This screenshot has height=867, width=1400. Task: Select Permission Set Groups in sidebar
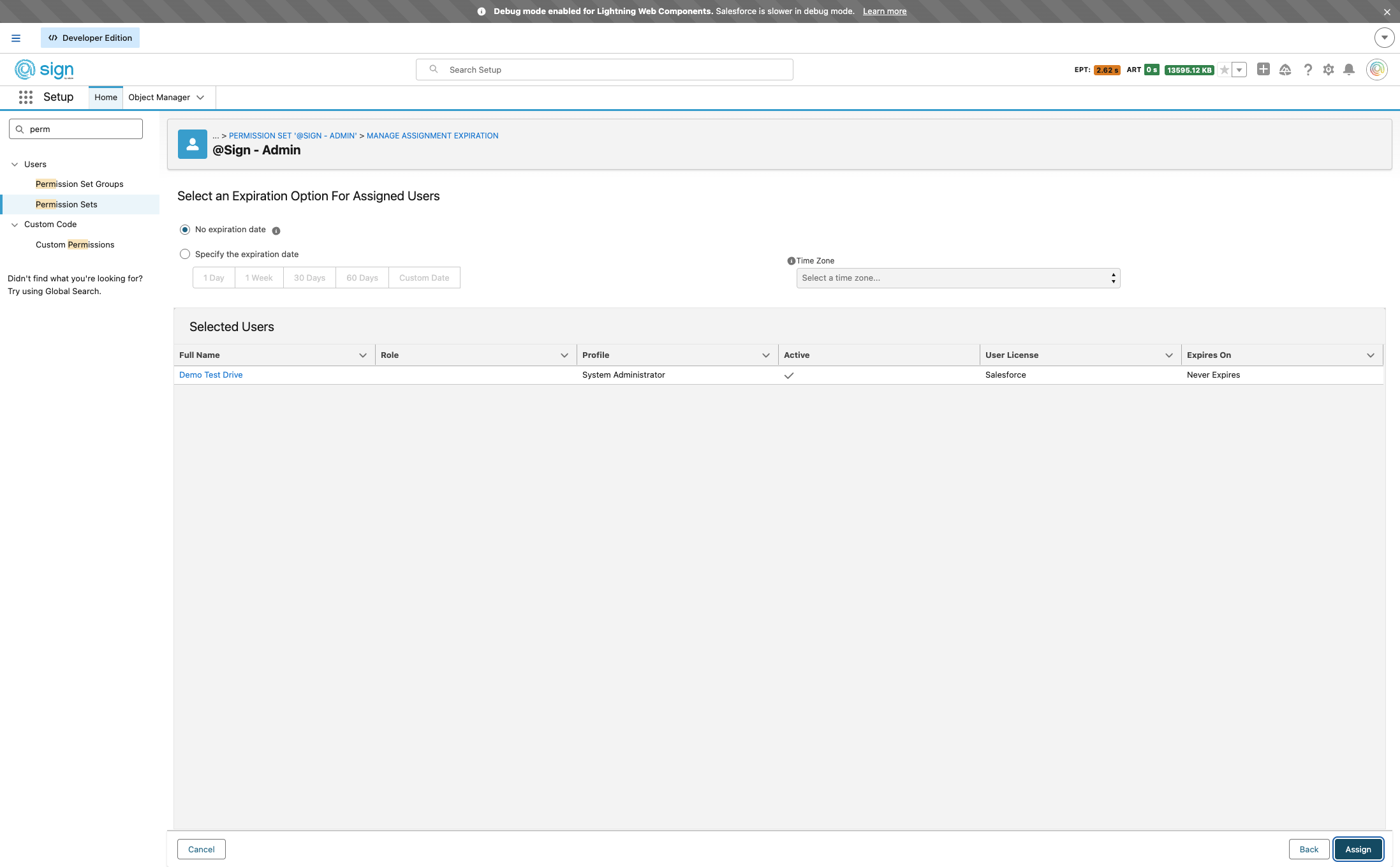[80, 184]
